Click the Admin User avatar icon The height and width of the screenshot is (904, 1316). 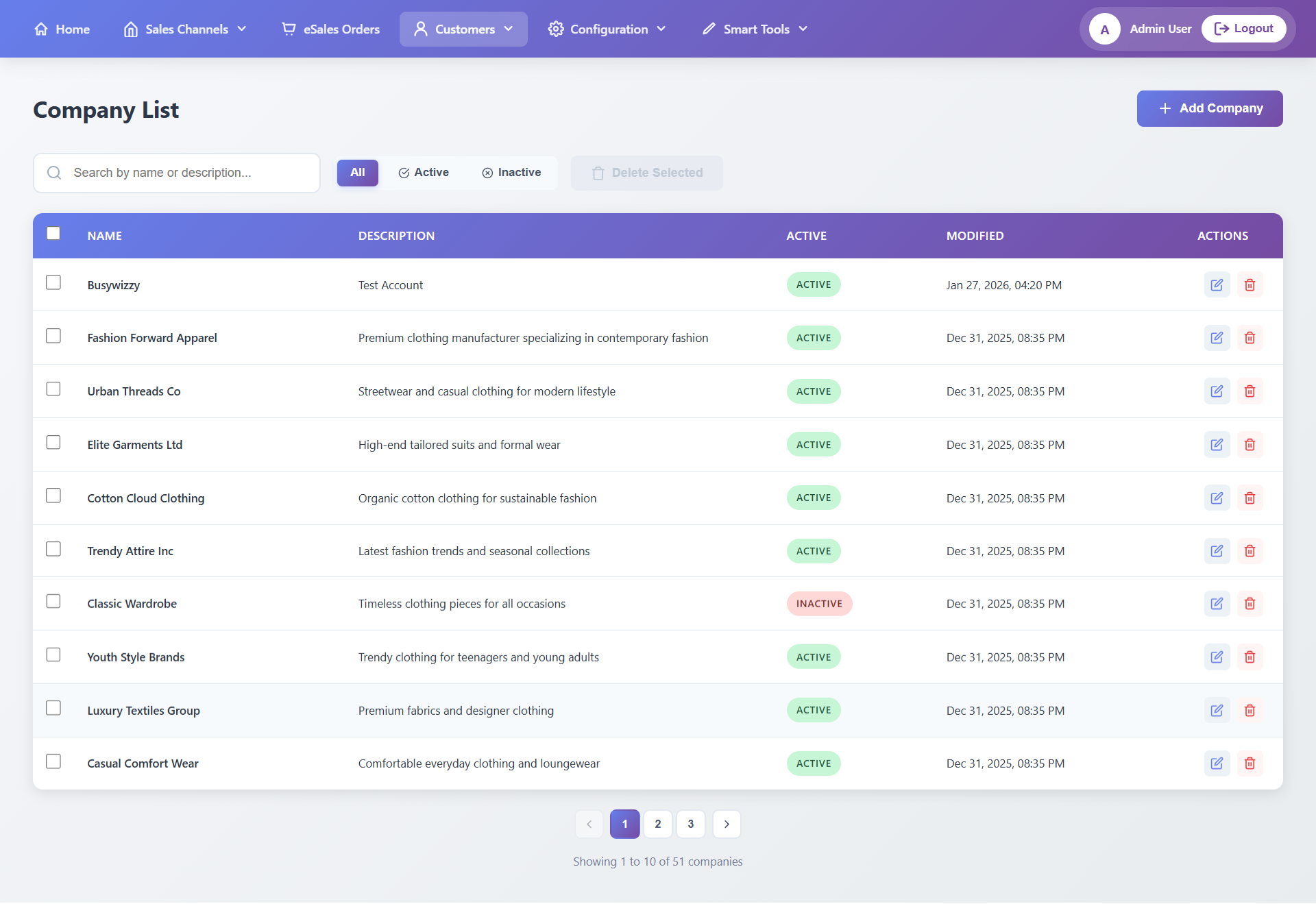click(1104, 29)
